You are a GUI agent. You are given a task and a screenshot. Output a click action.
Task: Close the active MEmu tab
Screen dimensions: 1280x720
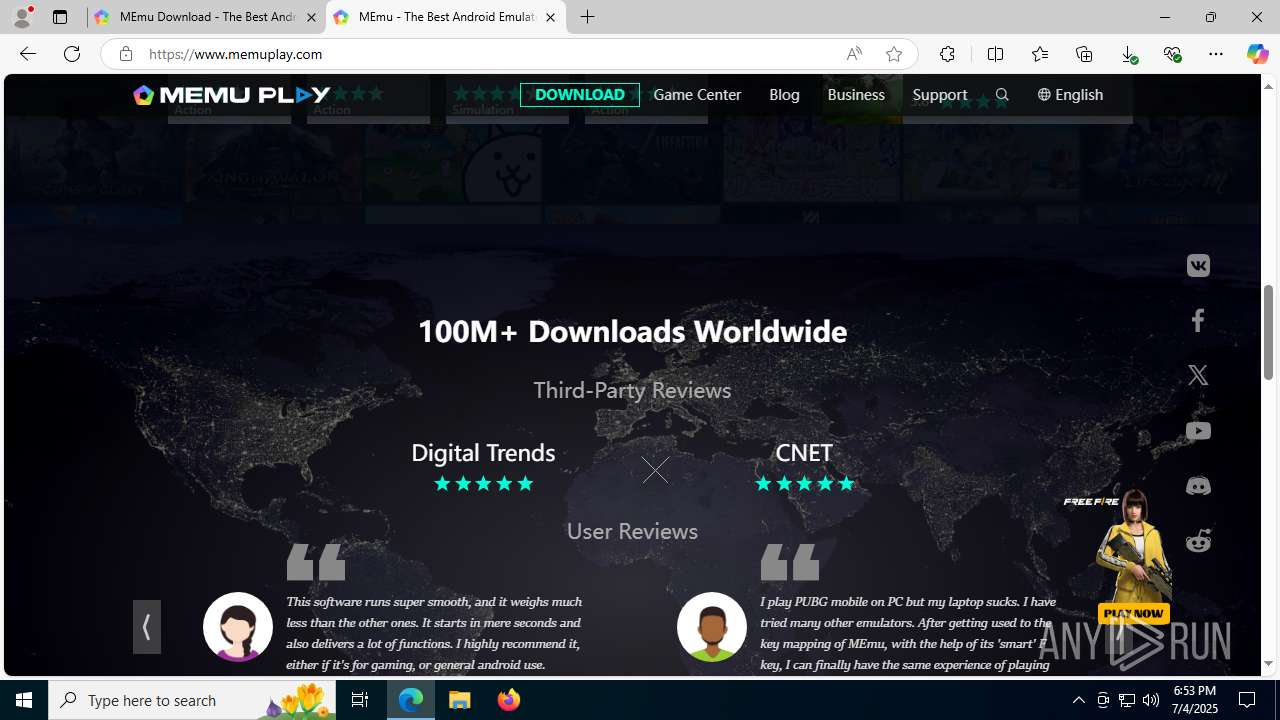[550, 17]
